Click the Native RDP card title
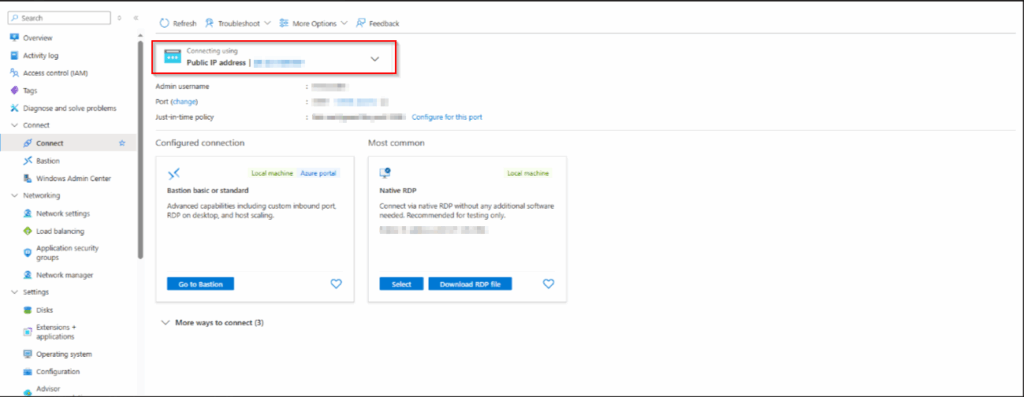This screenshot has width=1024, height=397. [398, 191]
